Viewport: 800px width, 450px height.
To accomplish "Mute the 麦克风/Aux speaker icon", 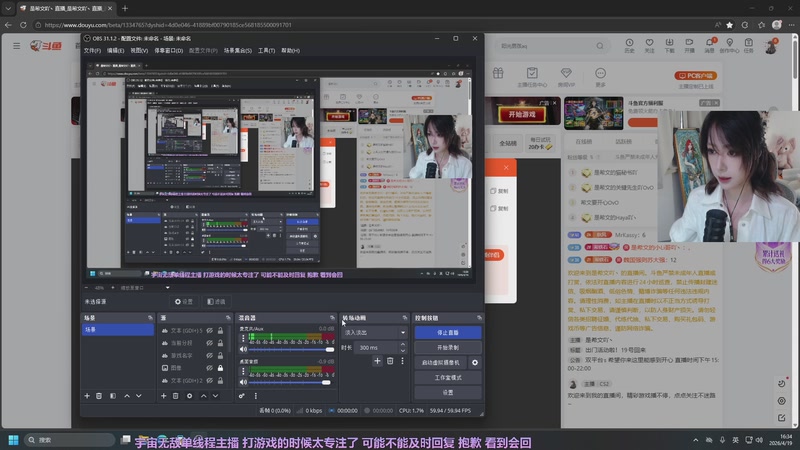I will pyautogui.click(x=243, y=349).
